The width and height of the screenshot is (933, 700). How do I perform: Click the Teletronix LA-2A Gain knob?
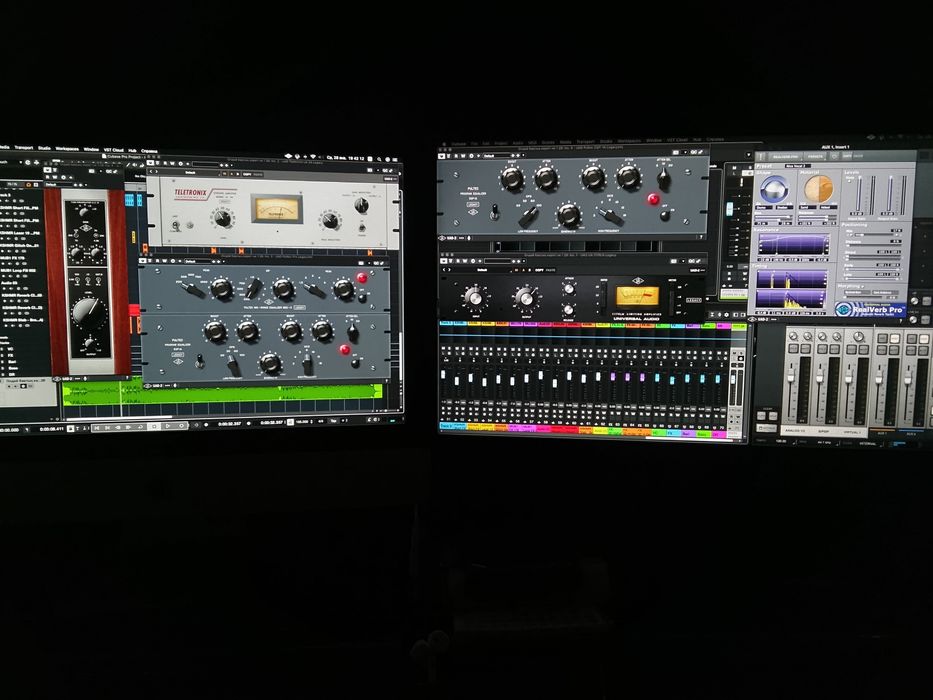pyautogui.click(x=223, y=218)
